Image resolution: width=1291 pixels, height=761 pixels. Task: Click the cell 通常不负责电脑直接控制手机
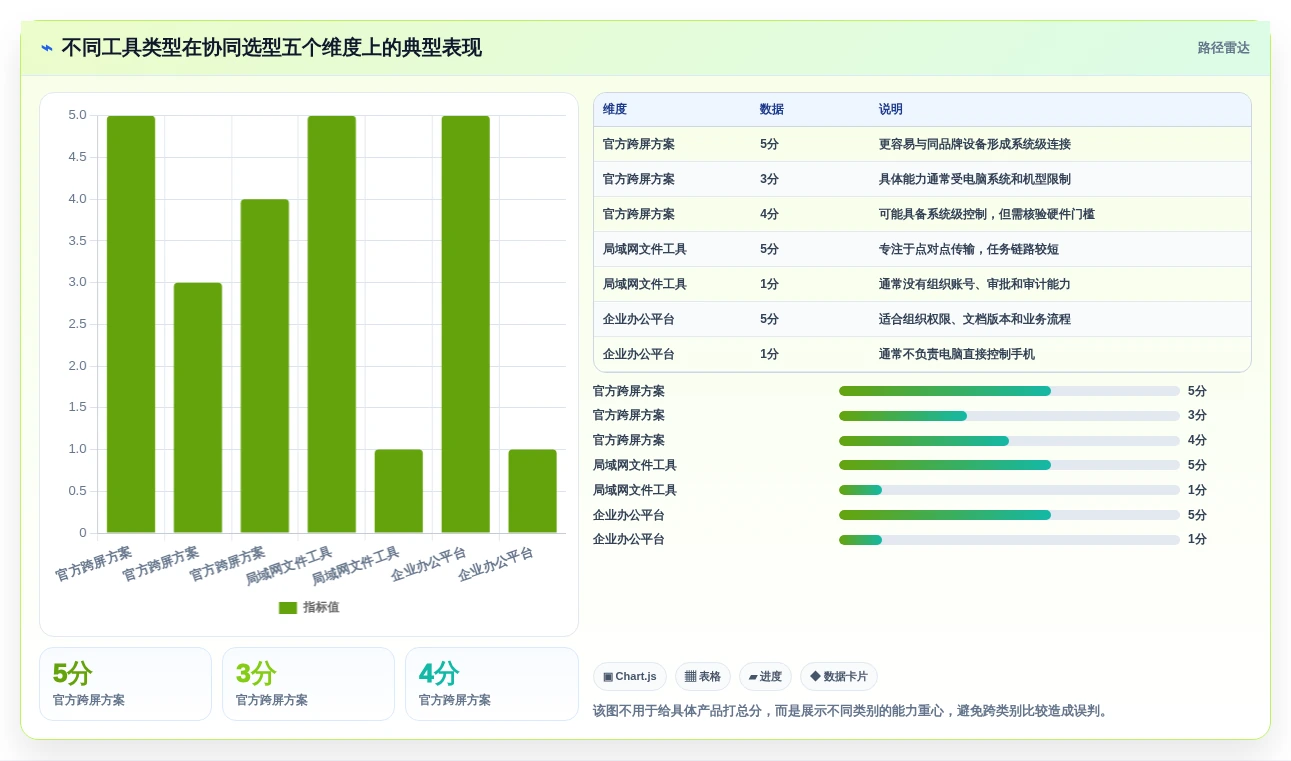click(x=957, y=355)
